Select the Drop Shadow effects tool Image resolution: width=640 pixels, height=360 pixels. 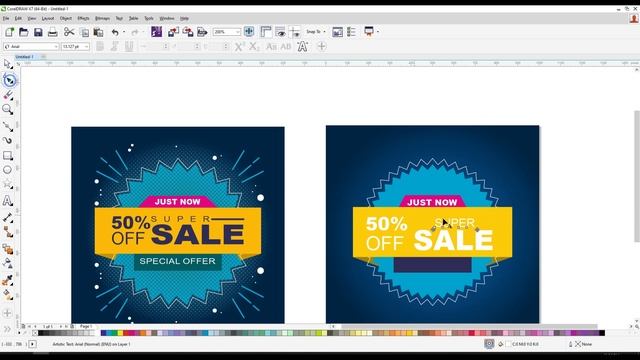[7, 249]
